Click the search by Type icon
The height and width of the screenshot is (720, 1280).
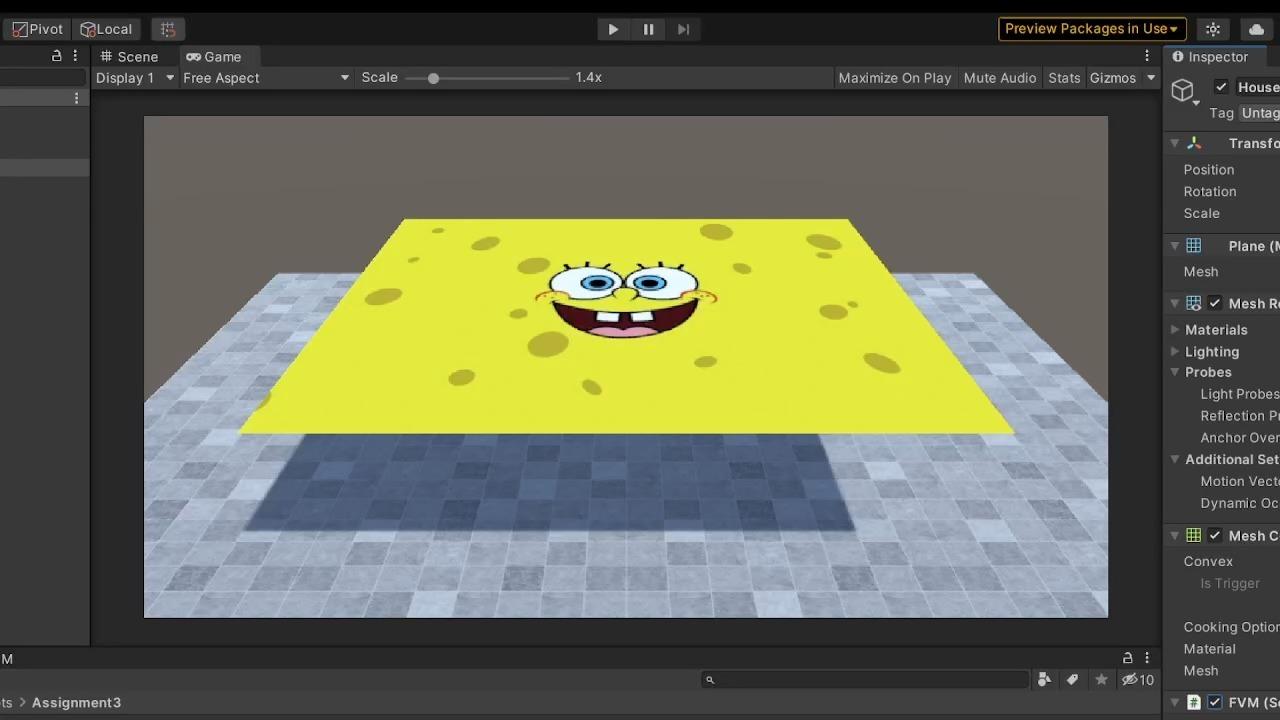tap(1044, 679)
